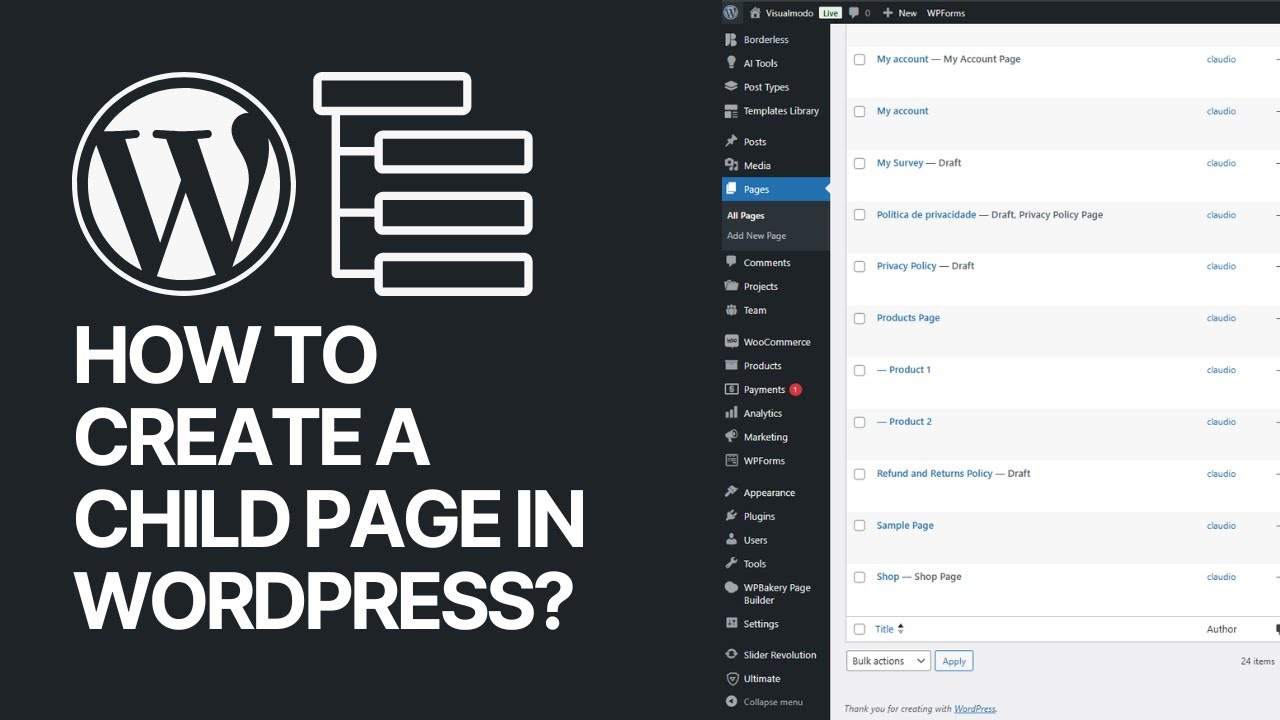
Task: Click the Users person icon
Action: pyautogui.click(x=731, y=540)
